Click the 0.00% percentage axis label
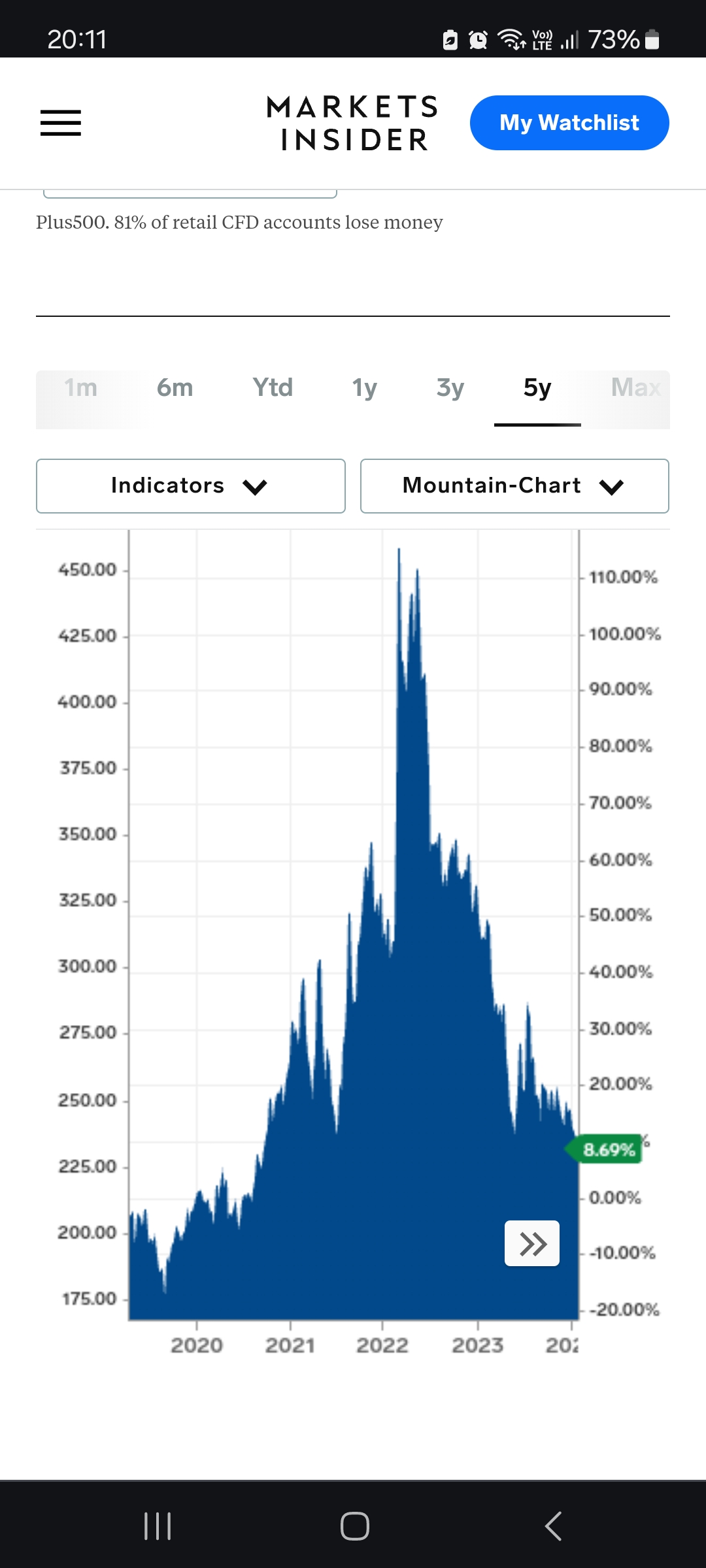This screenshot has width=706, height=1568. tap(614, 1198)
